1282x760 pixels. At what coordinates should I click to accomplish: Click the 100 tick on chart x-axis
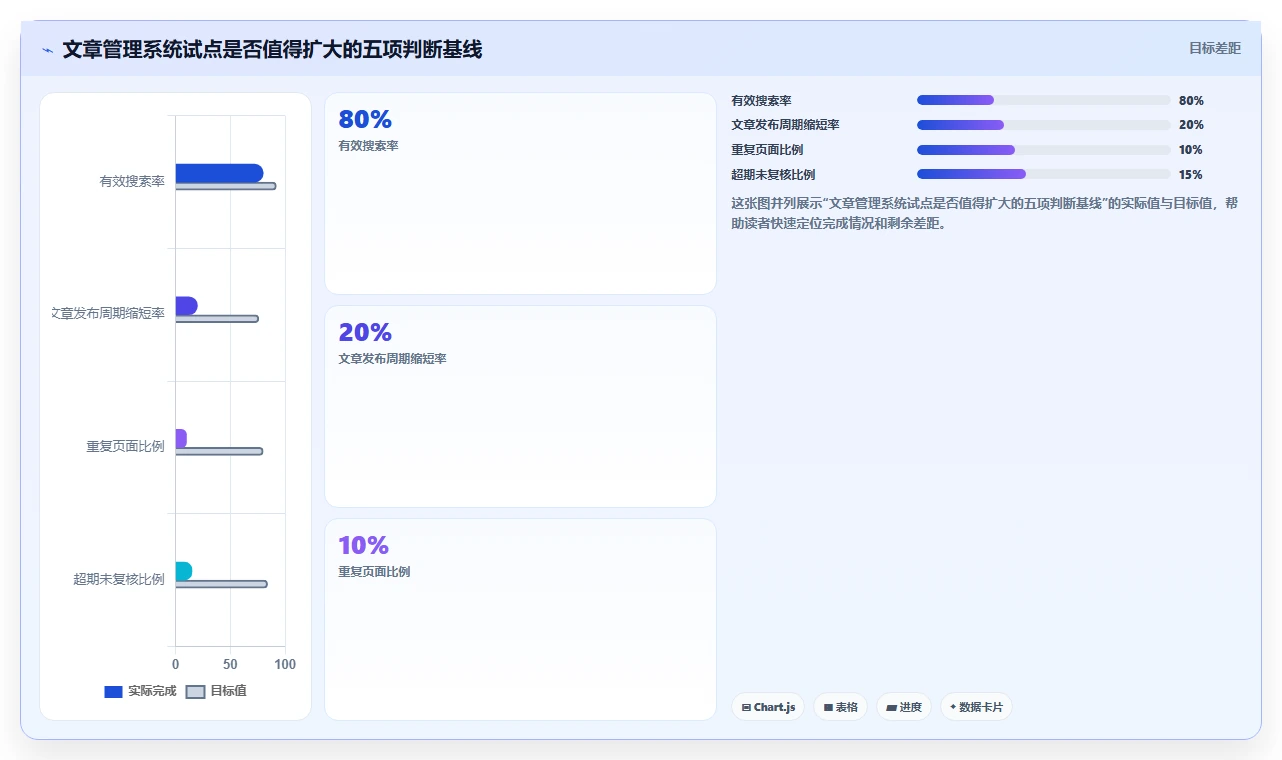(285, 664)
